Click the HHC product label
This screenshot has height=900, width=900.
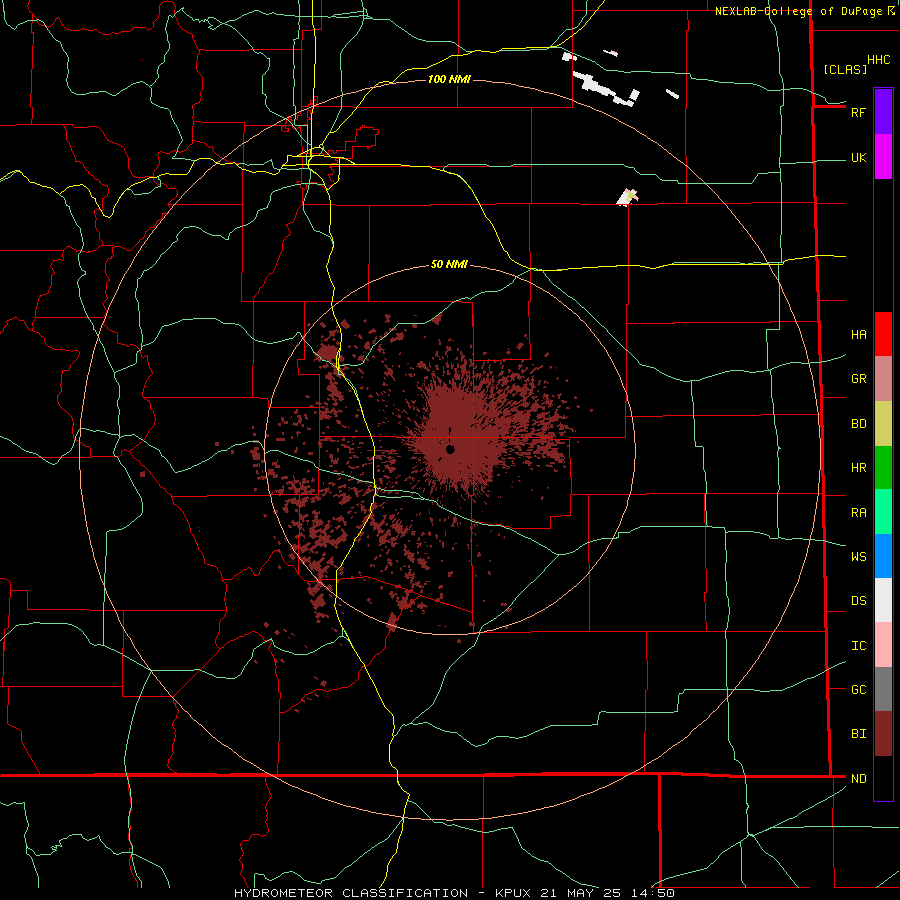tap(878, 60)
